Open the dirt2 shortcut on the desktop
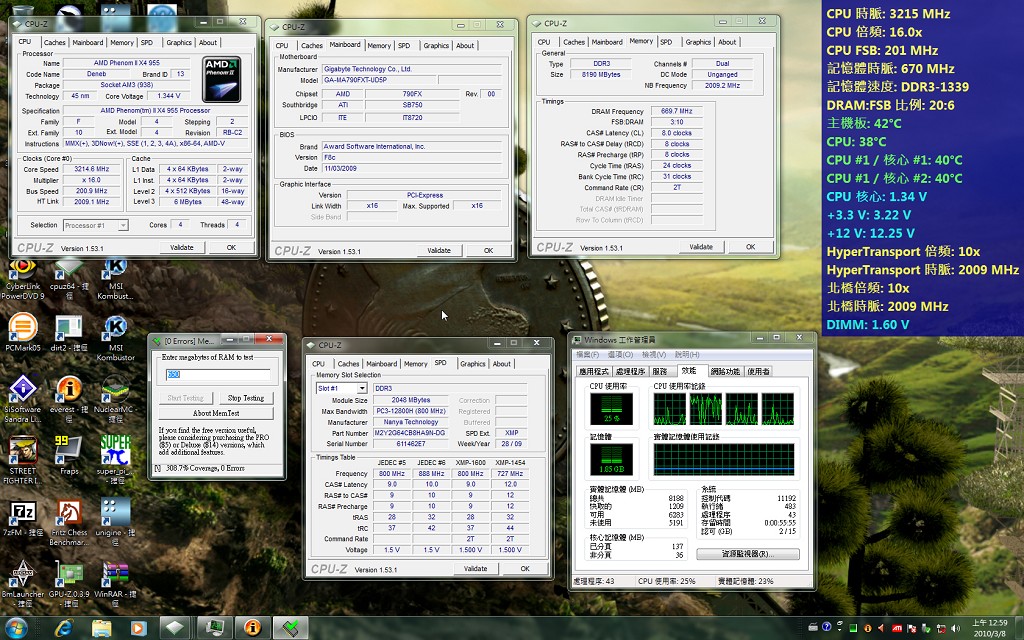 click(x=69, y=333)
